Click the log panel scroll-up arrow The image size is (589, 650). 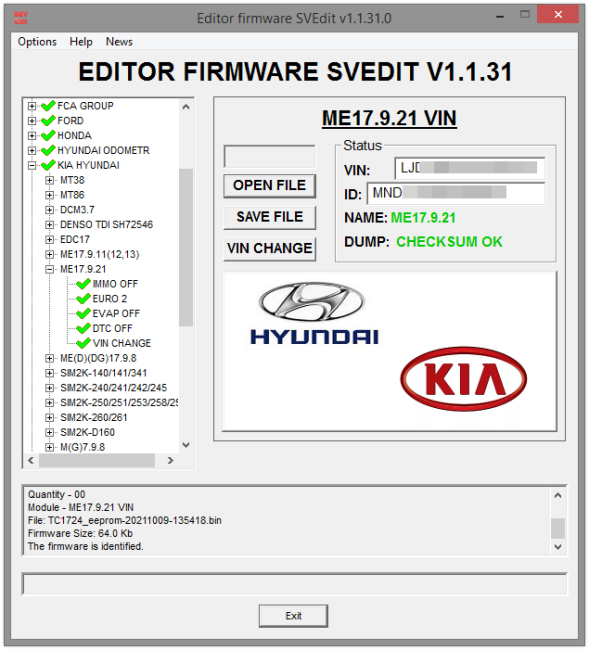click(x=558, y=495)
